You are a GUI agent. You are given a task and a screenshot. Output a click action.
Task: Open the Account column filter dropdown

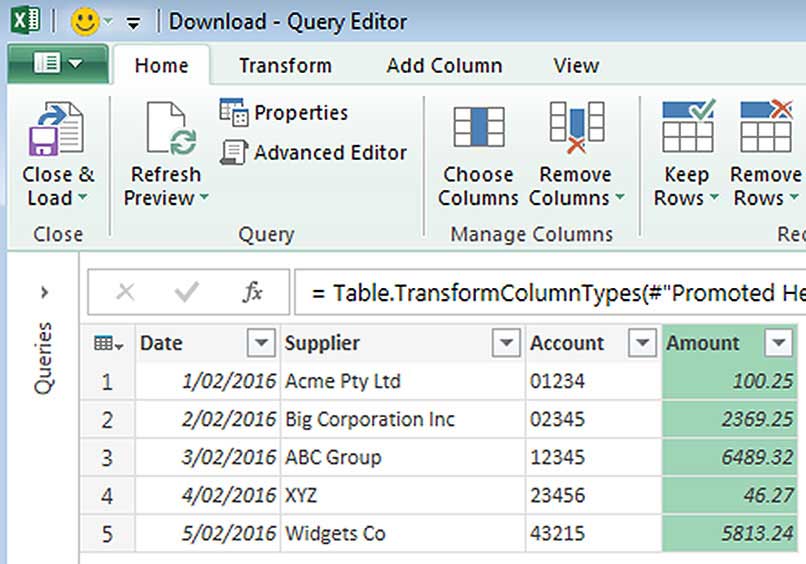[642, 344]
